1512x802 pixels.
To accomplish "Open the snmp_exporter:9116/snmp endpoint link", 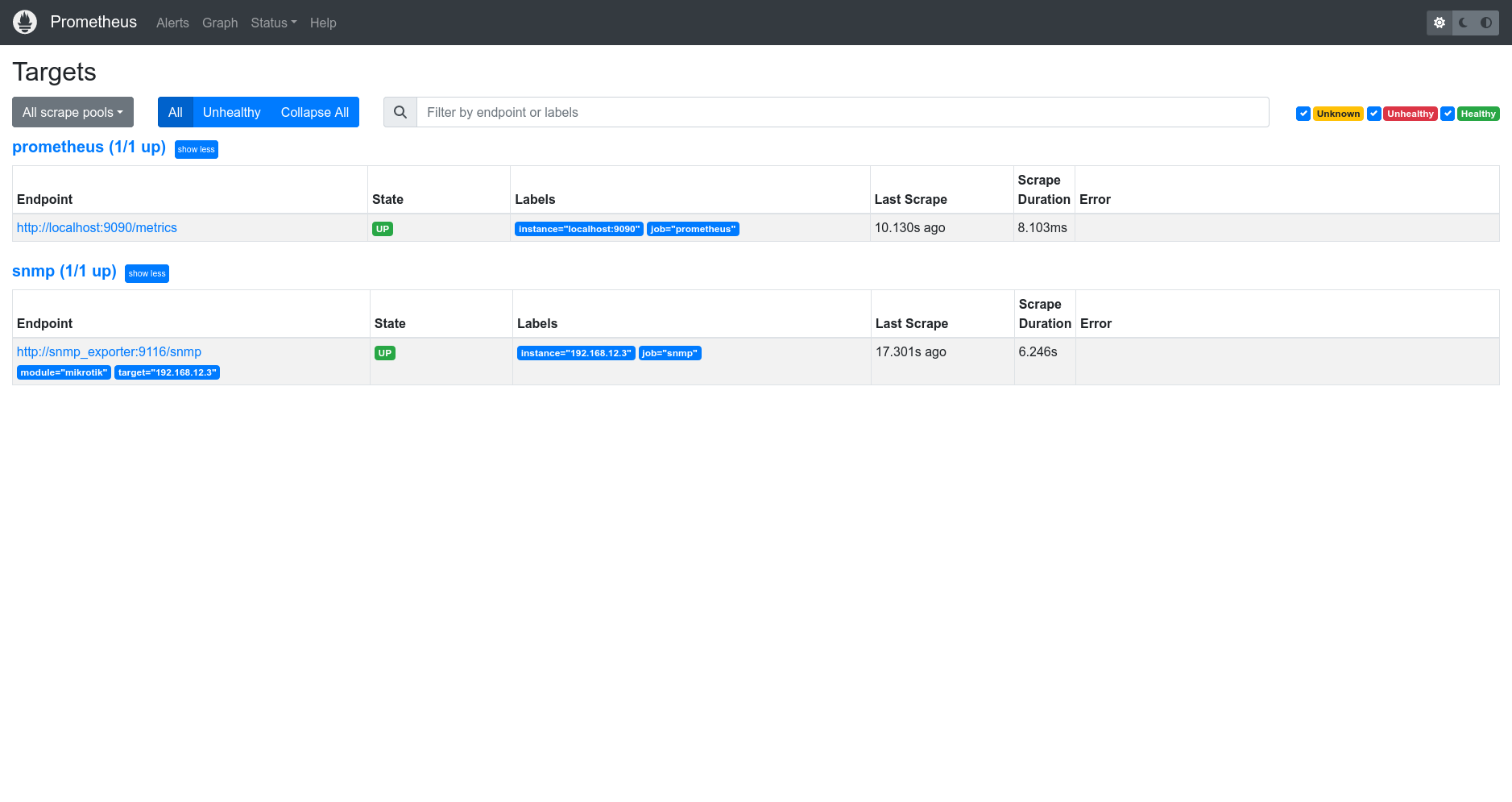I will (109, 351).
